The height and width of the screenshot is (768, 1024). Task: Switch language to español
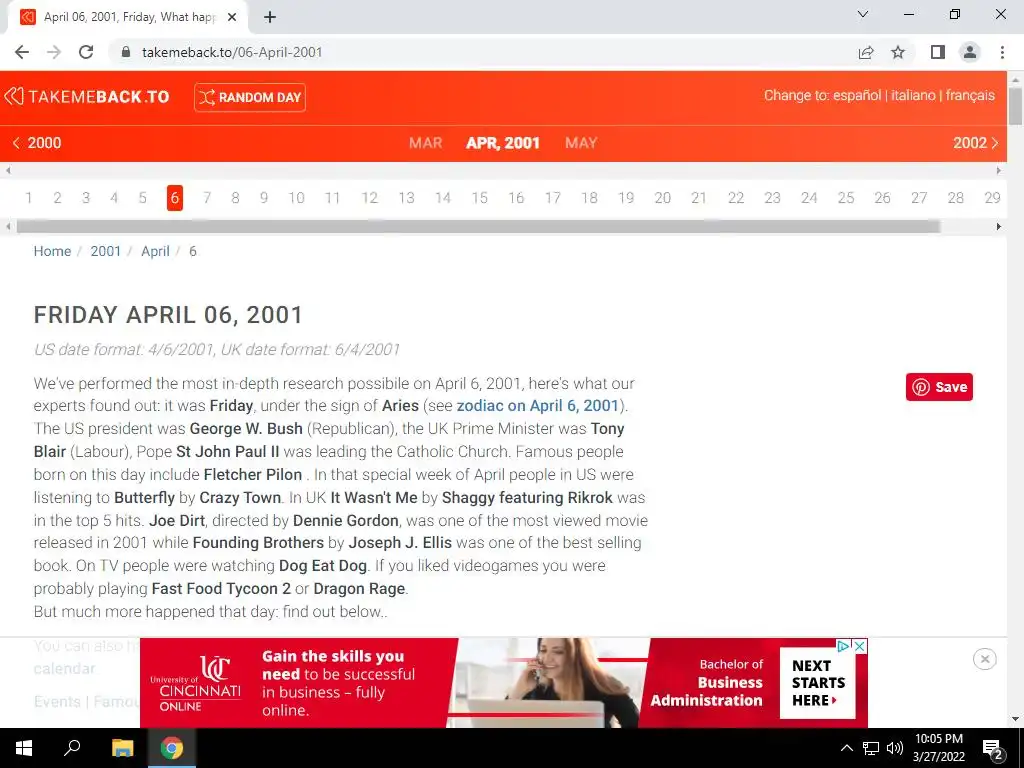(857, 95)
